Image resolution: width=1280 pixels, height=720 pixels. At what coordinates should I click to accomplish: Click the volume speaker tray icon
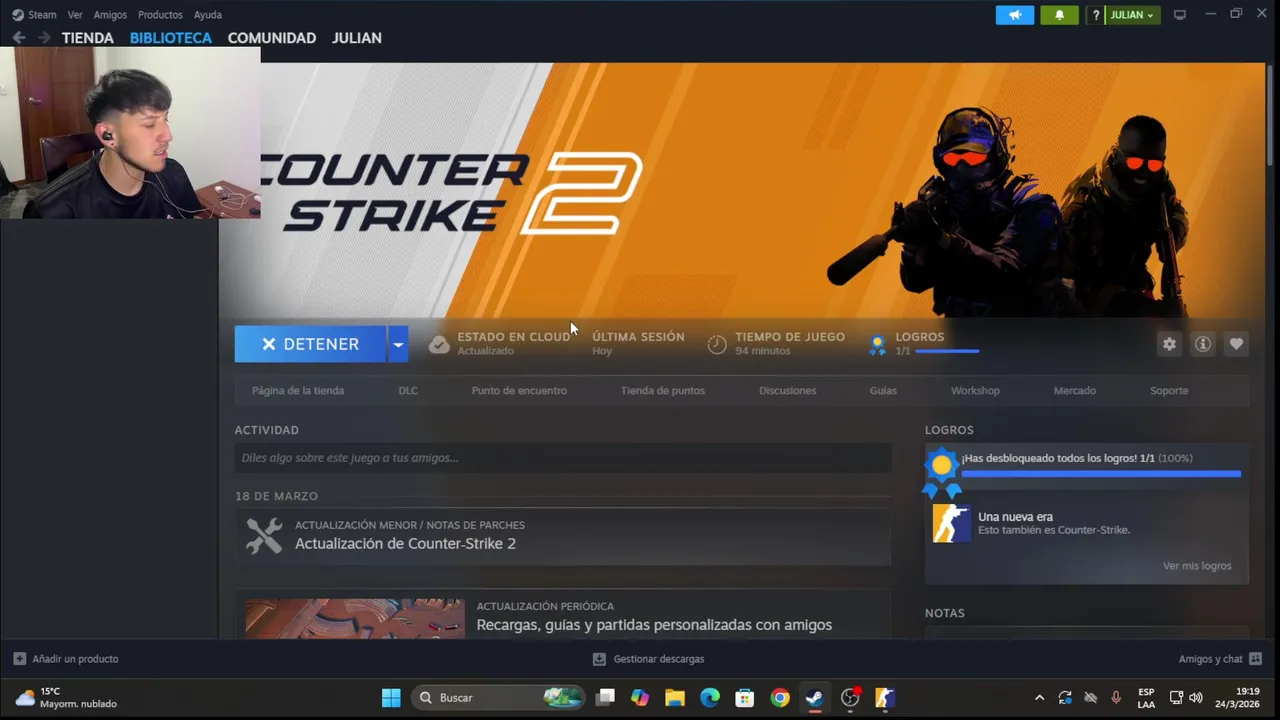tap(1195, 698)
